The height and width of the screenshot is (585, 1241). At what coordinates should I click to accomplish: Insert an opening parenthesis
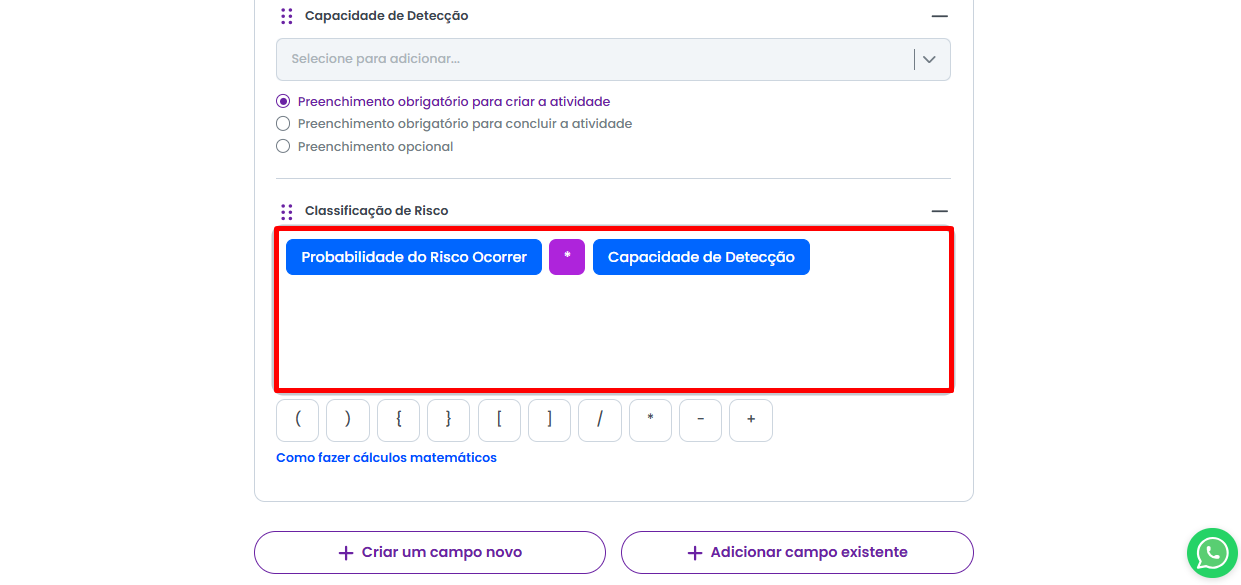tap(298, 421)
